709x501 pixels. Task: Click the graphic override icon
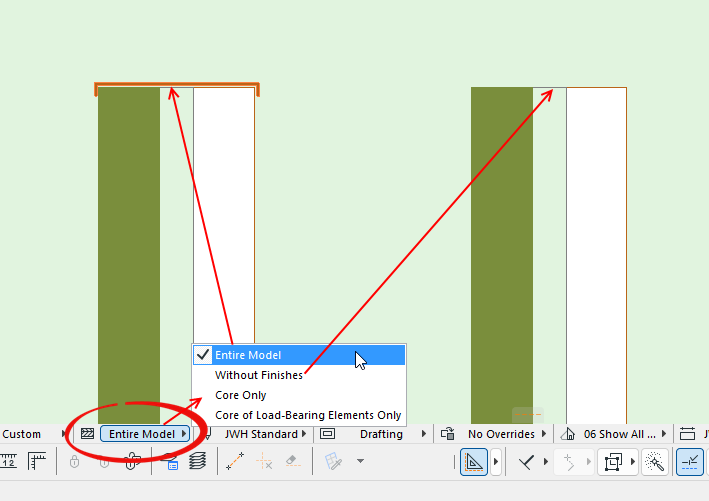[x=448, y=434]
